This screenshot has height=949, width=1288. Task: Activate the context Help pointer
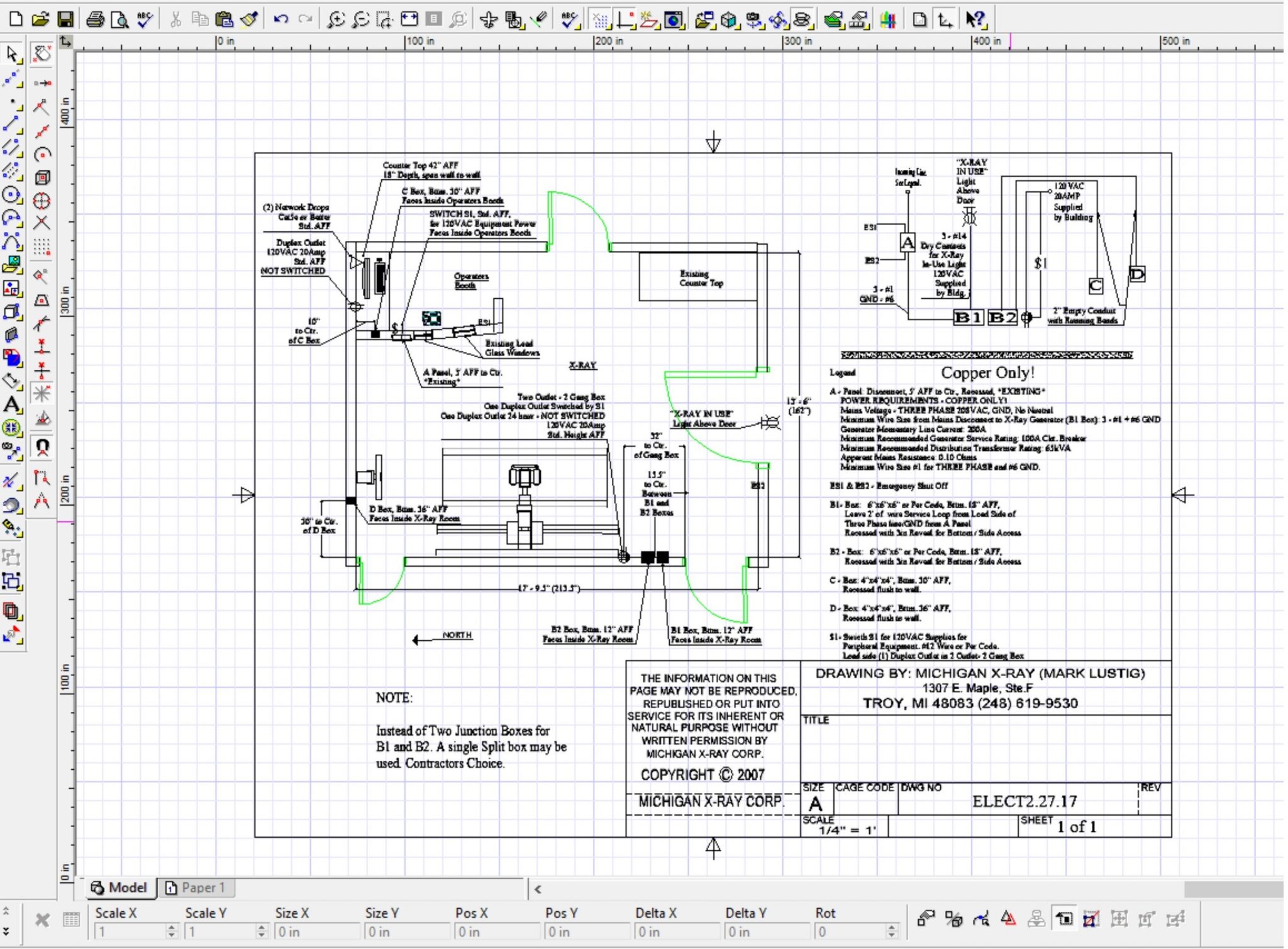click(975, 19)
